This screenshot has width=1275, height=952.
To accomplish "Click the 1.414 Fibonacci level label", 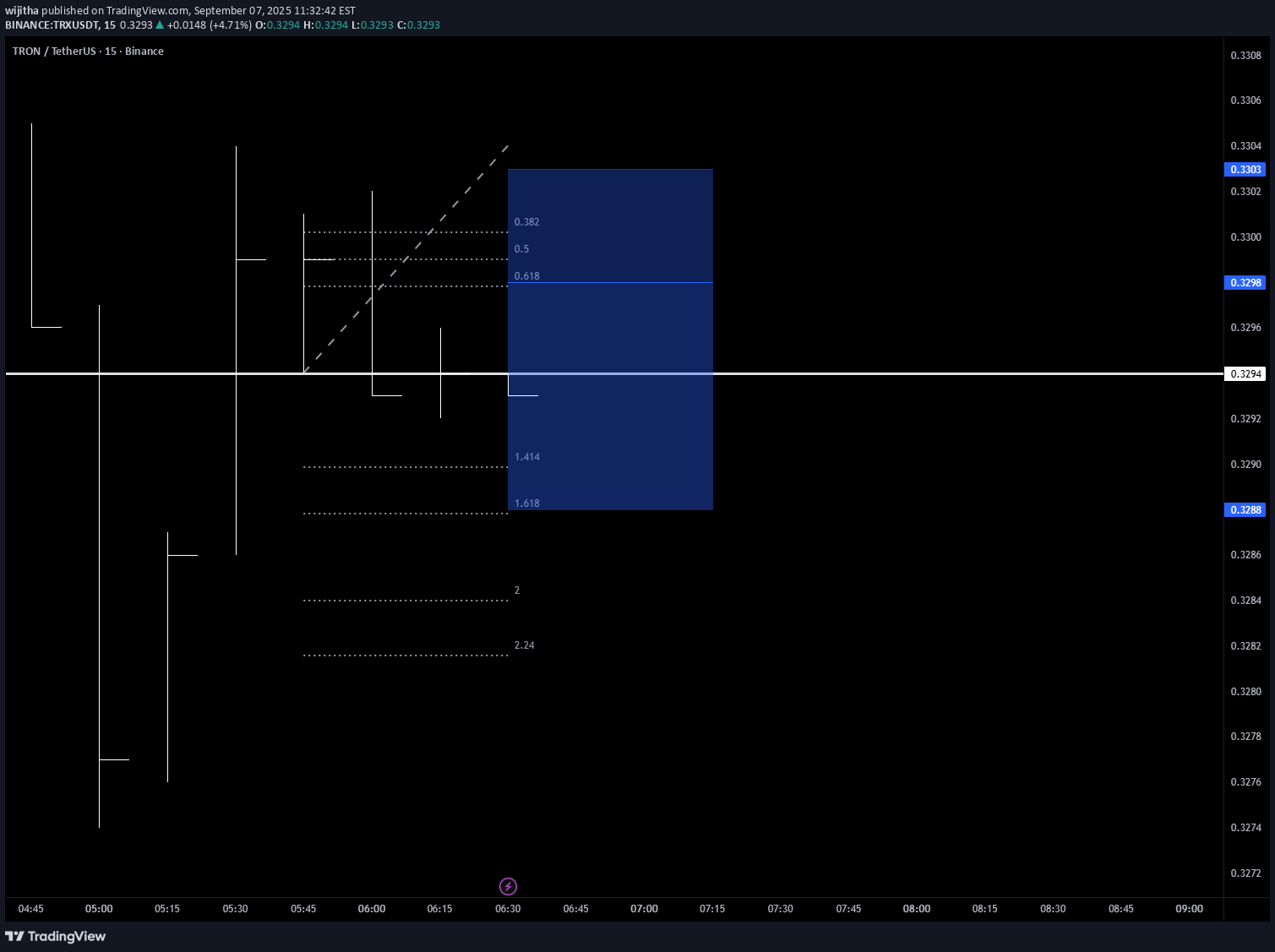I will click(526, 457).
